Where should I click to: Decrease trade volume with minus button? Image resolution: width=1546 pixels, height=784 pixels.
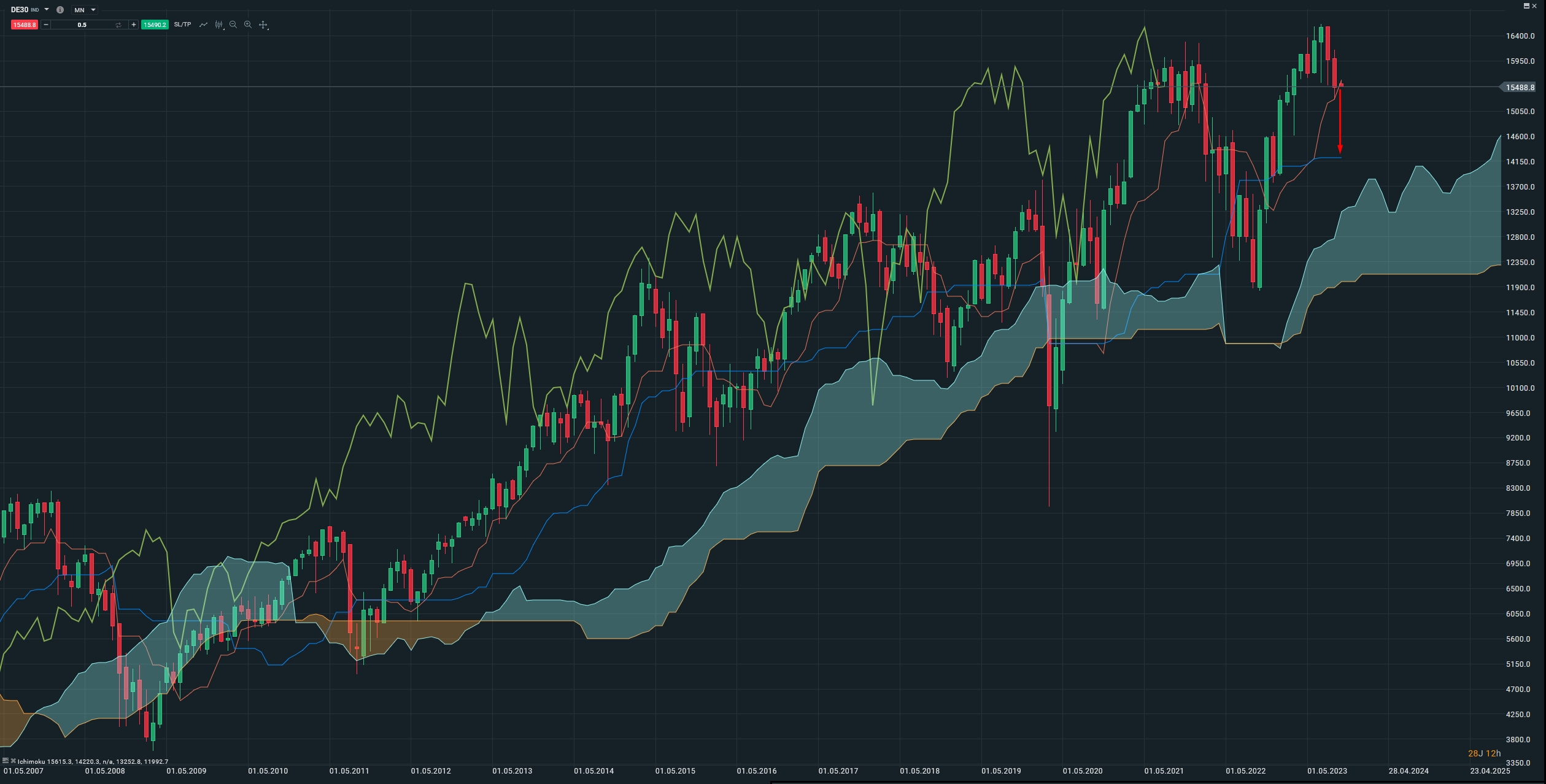coord(46,25)
